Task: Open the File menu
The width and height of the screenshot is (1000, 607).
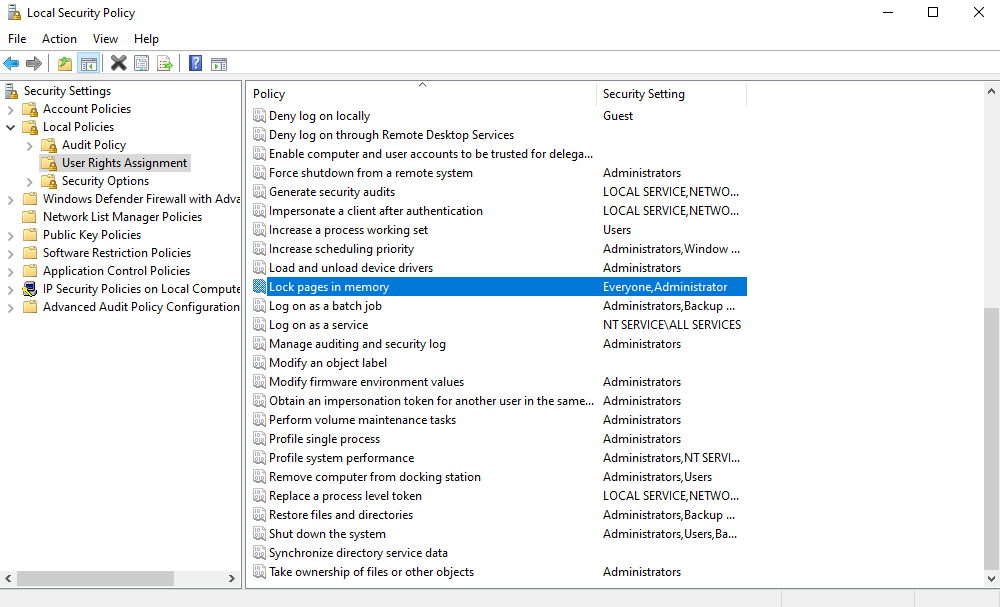Action: 17,39
